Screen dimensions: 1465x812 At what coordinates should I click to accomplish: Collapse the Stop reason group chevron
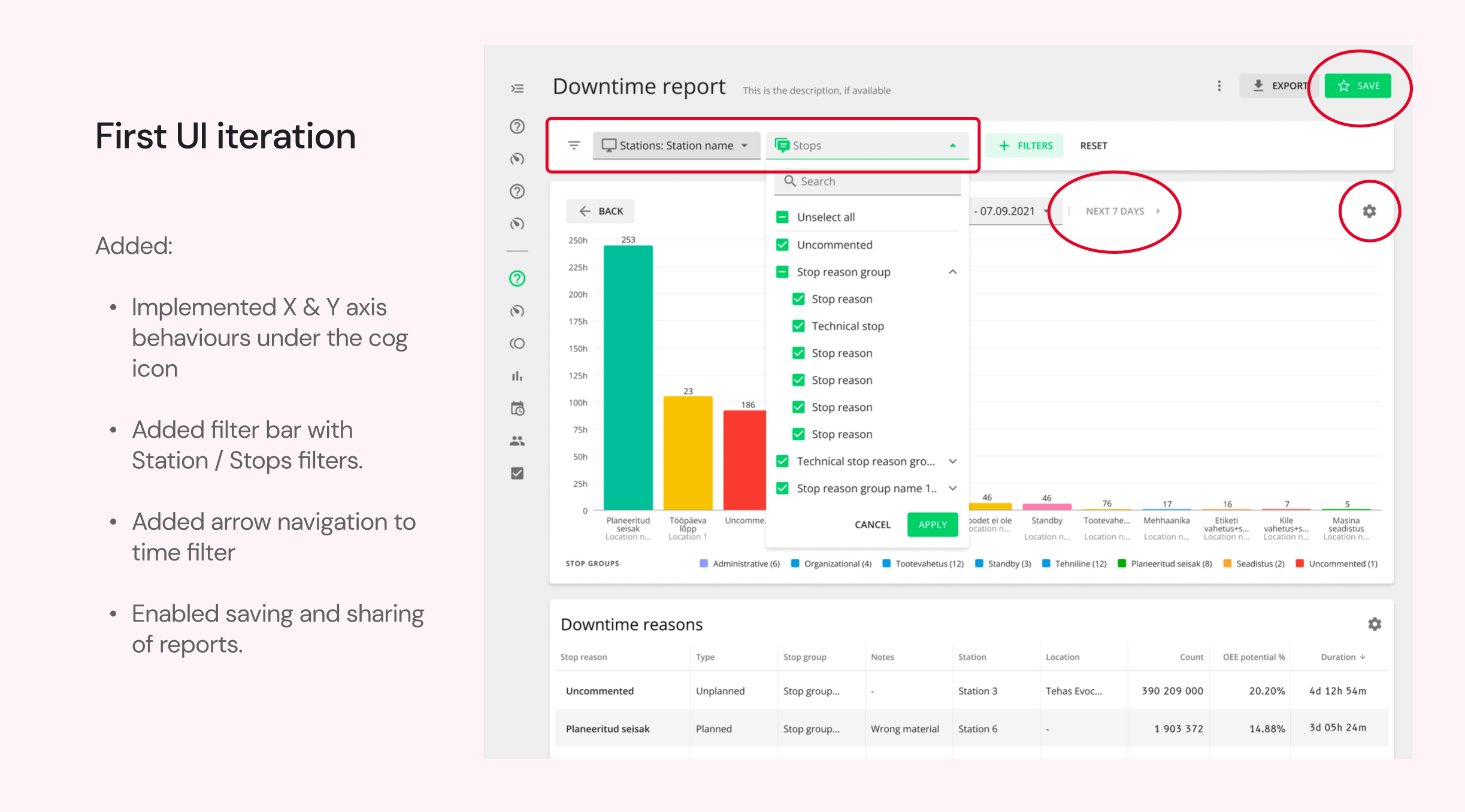pyautogui.click(x=952, y=272)
